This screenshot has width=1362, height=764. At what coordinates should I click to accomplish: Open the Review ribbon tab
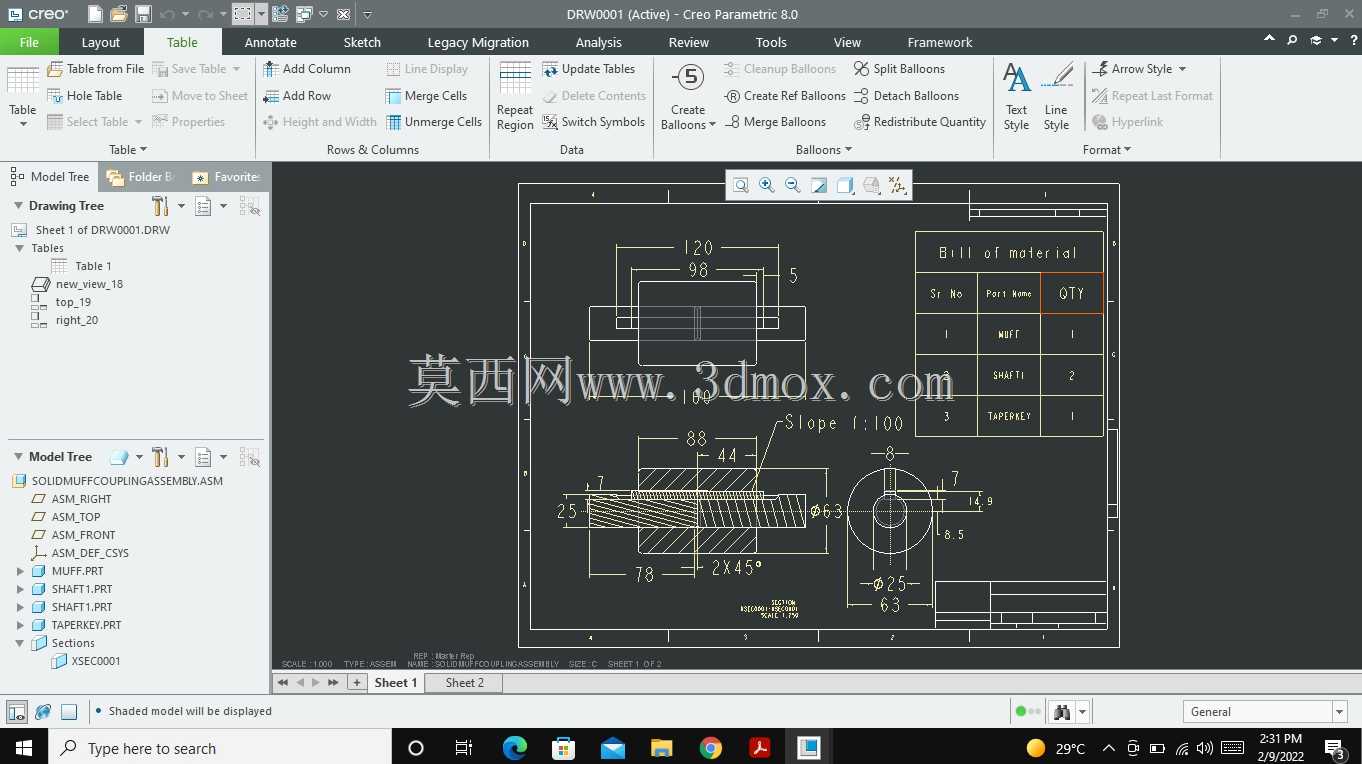coord(689,42)
